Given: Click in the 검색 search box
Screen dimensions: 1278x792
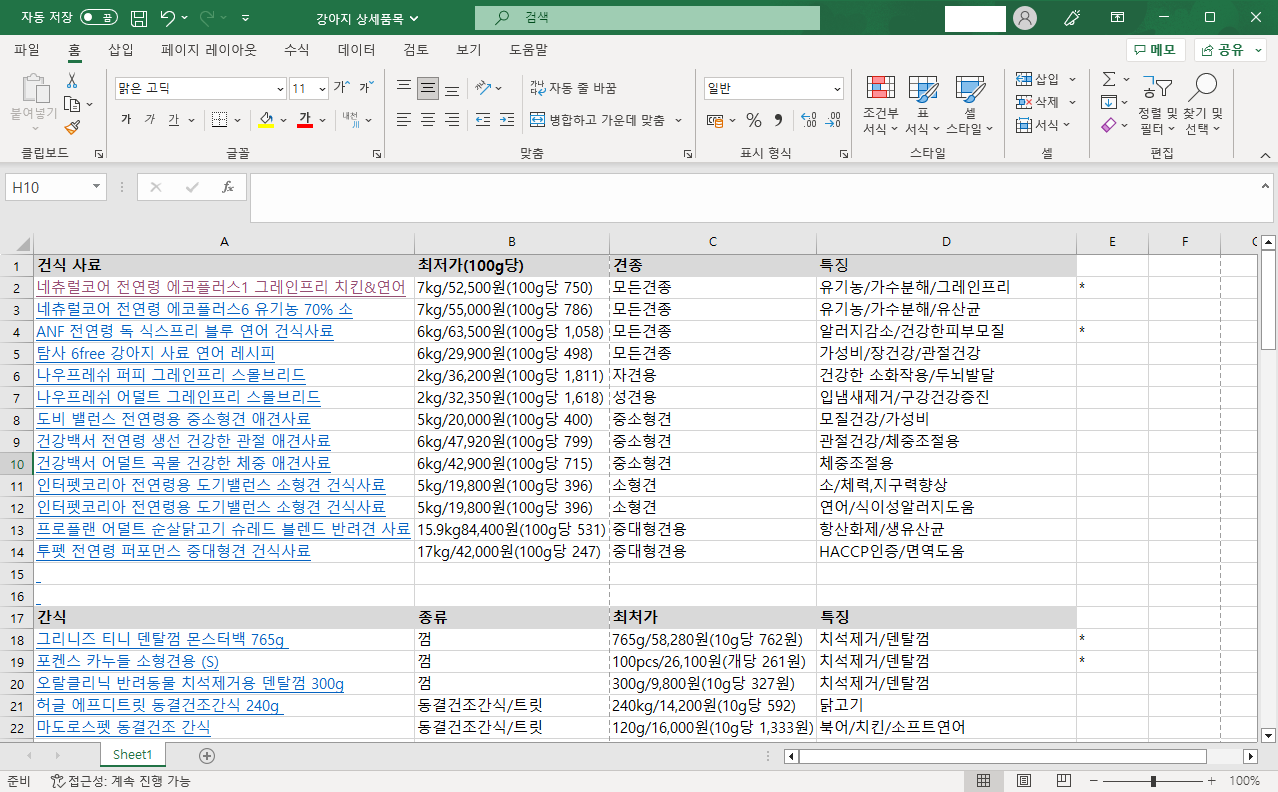Looking at the screenshot, I should [x=647, y=18].
